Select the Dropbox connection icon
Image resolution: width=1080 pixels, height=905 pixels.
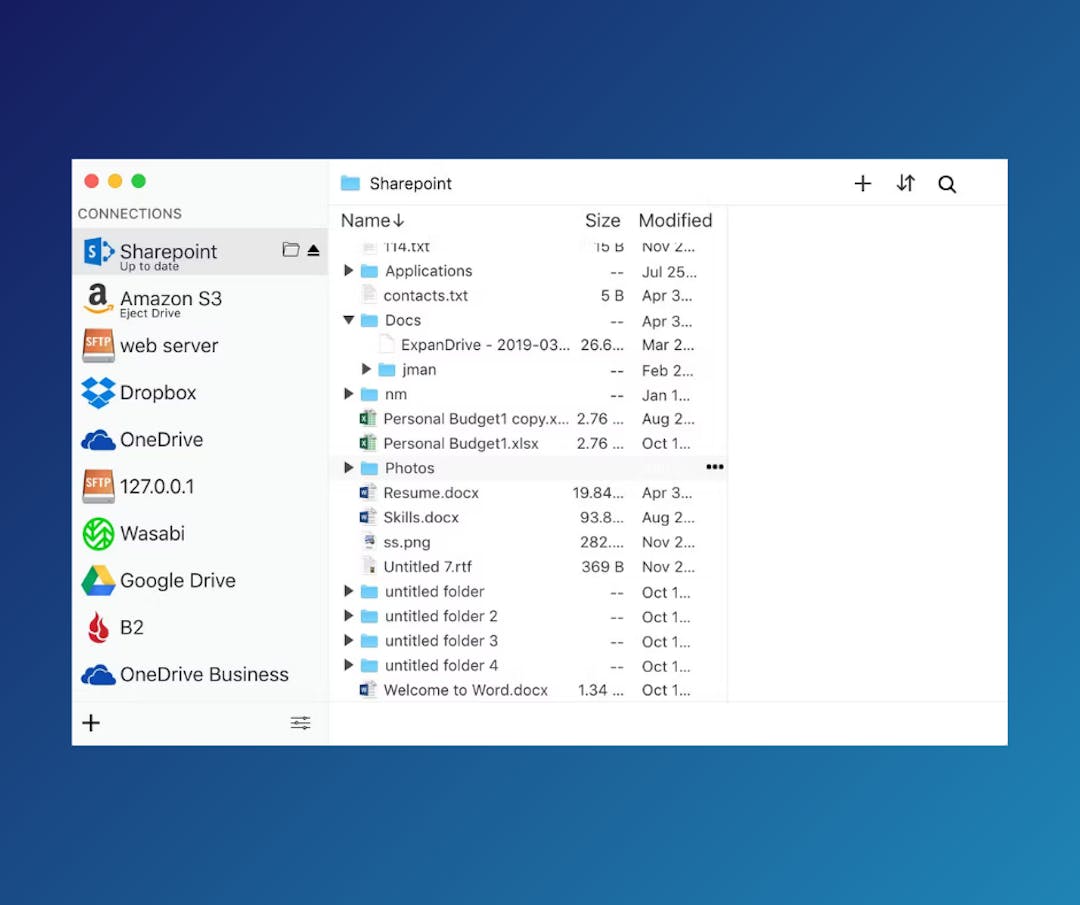point(98,392)
